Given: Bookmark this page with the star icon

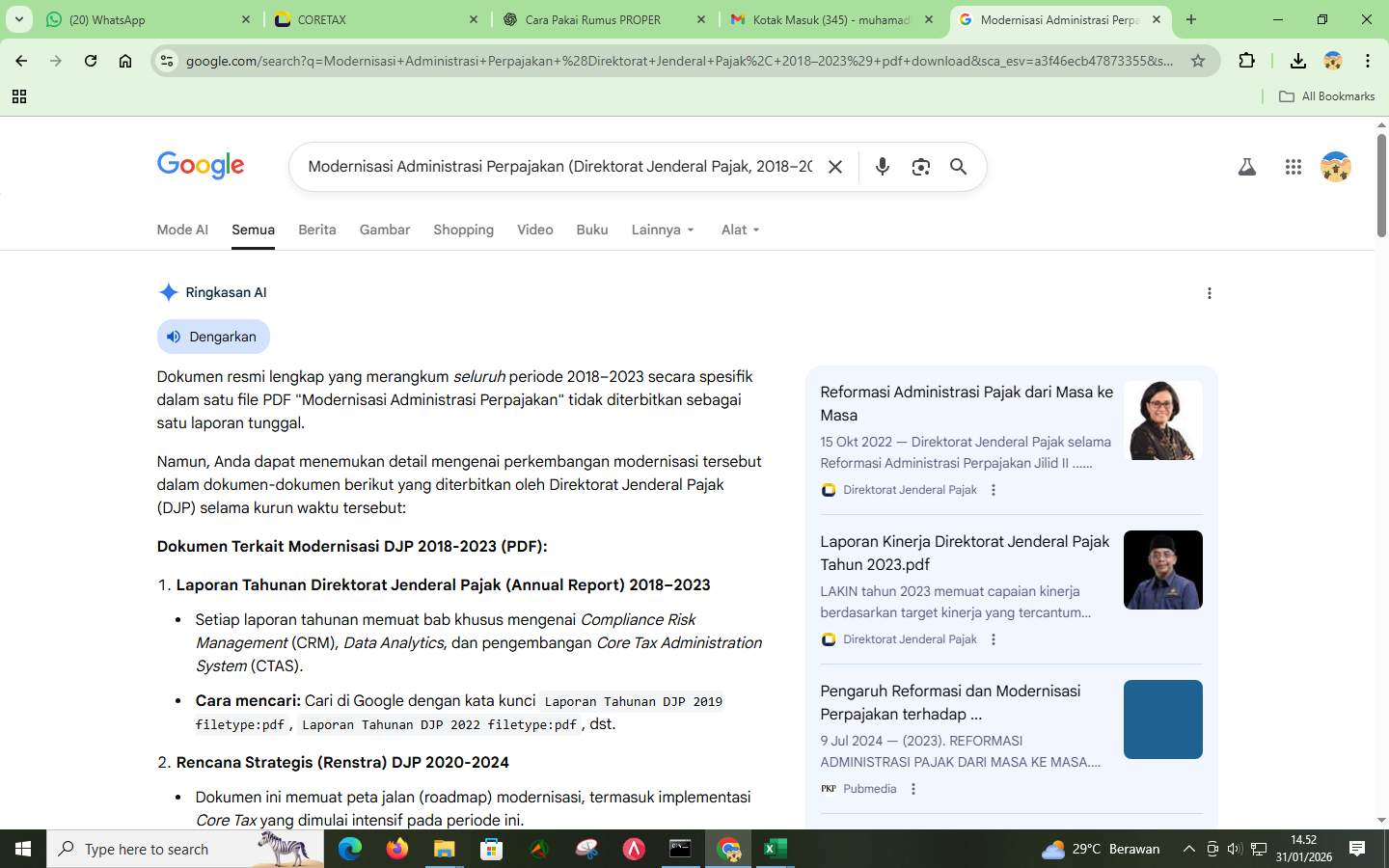Looking at the screenshot, I should pyautogui.click(x=1198, y=60).
